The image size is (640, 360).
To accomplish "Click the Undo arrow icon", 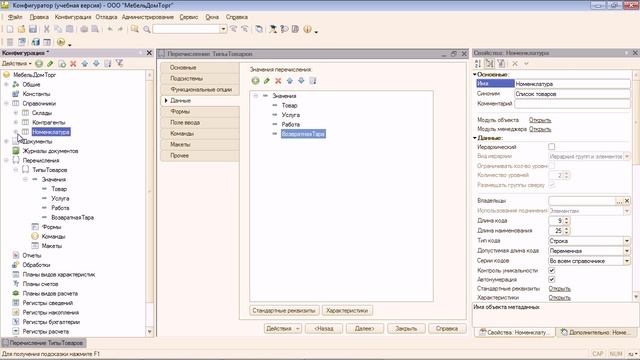I will pos(110,29).
